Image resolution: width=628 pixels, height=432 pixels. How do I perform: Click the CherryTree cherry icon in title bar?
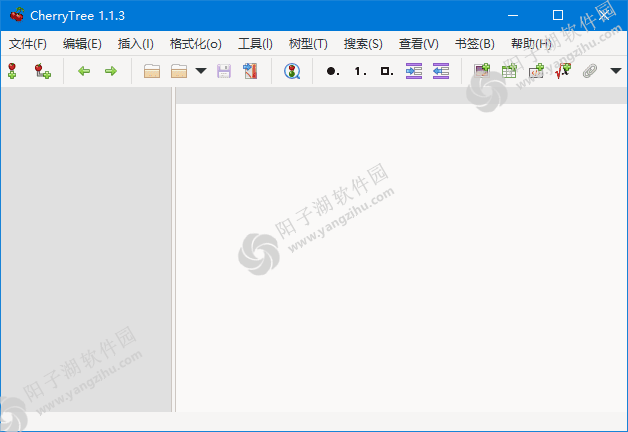click(17, 15)
